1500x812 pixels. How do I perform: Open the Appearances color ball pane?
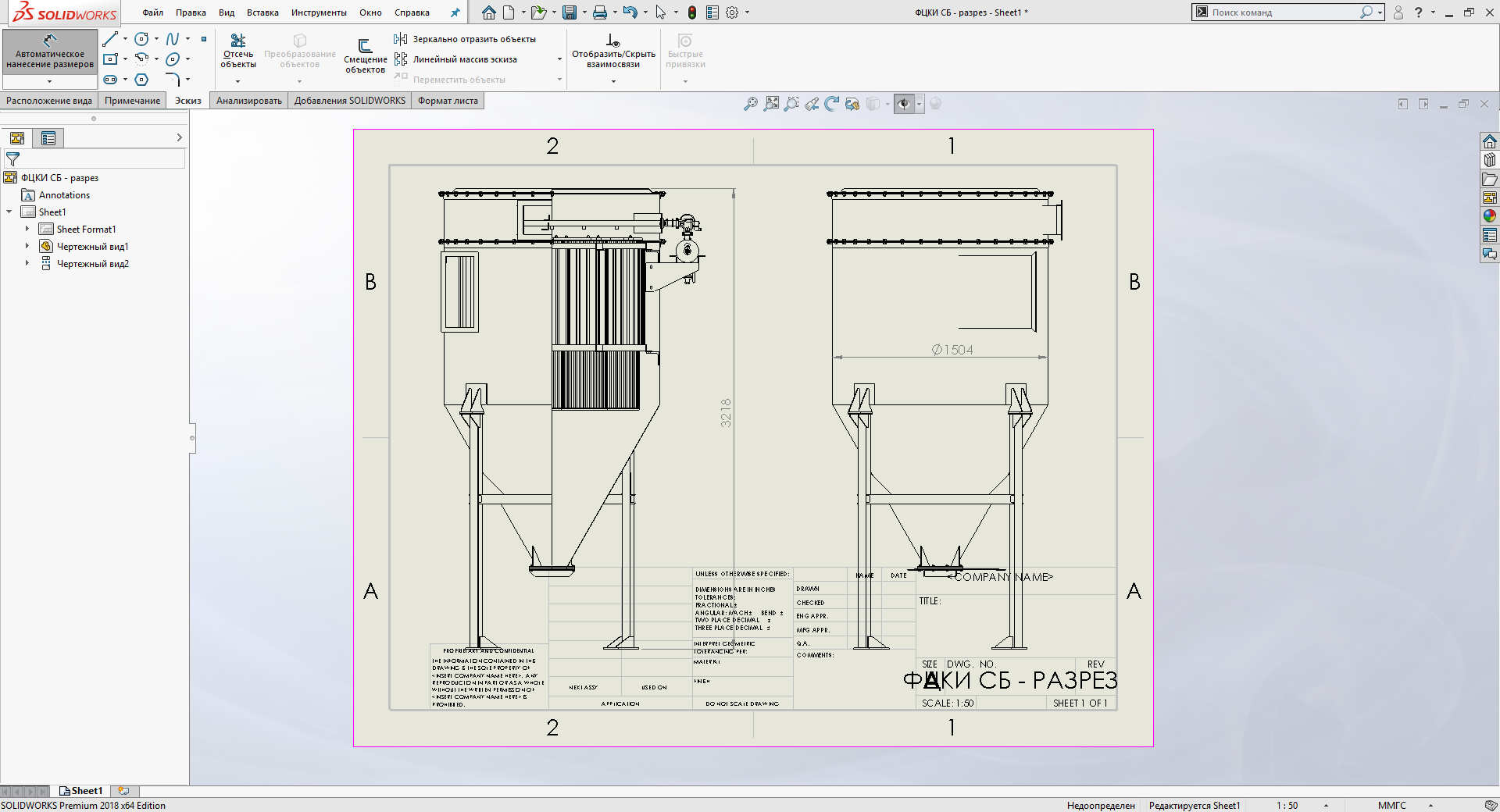pos(1490,216)
